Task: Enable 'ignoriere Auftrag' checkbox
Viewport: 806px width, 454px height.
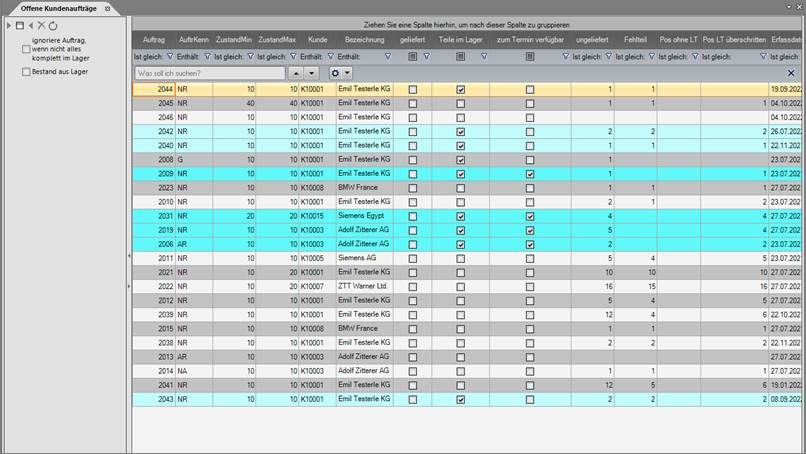Action: click(27, 50)
